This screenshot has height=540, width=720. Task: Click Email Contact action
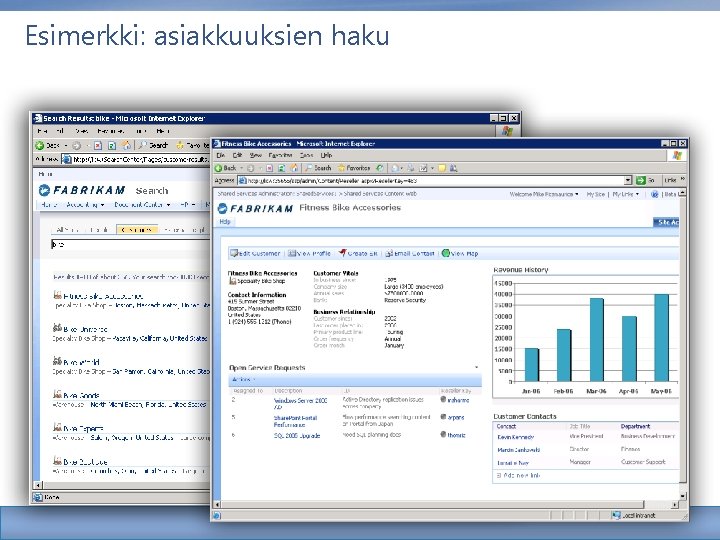click(410, 253)
